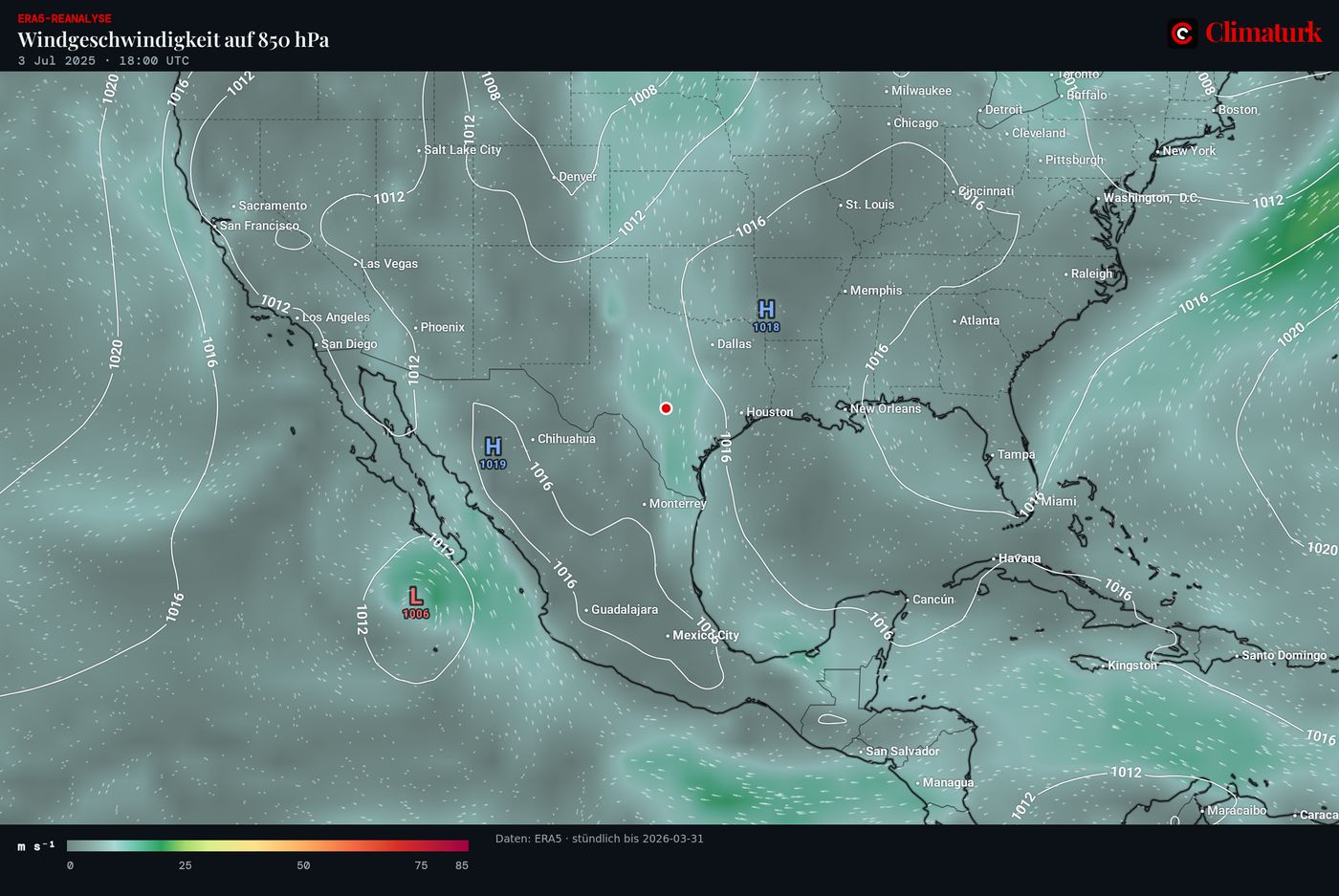Click the wind speed color scale bar
Image resolution: width=1339 pixels, height=896 pixels.
click(x=268, y=845)
